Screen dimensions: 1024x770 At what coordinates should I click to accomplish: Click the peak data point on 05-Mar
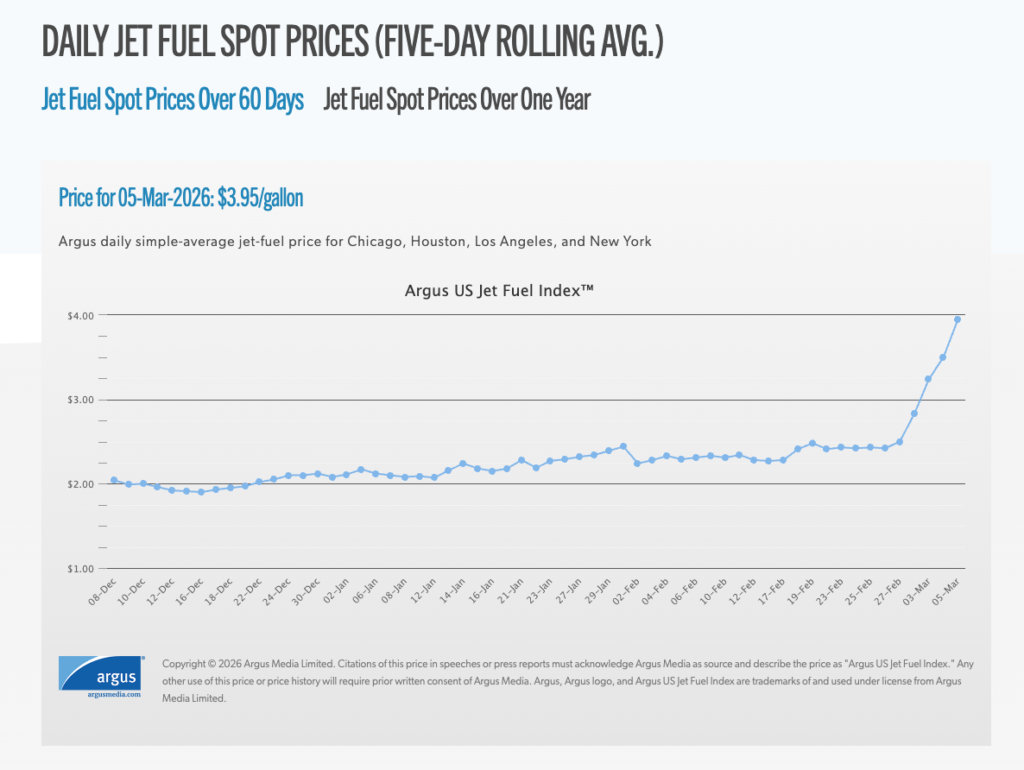coord(957,318)
